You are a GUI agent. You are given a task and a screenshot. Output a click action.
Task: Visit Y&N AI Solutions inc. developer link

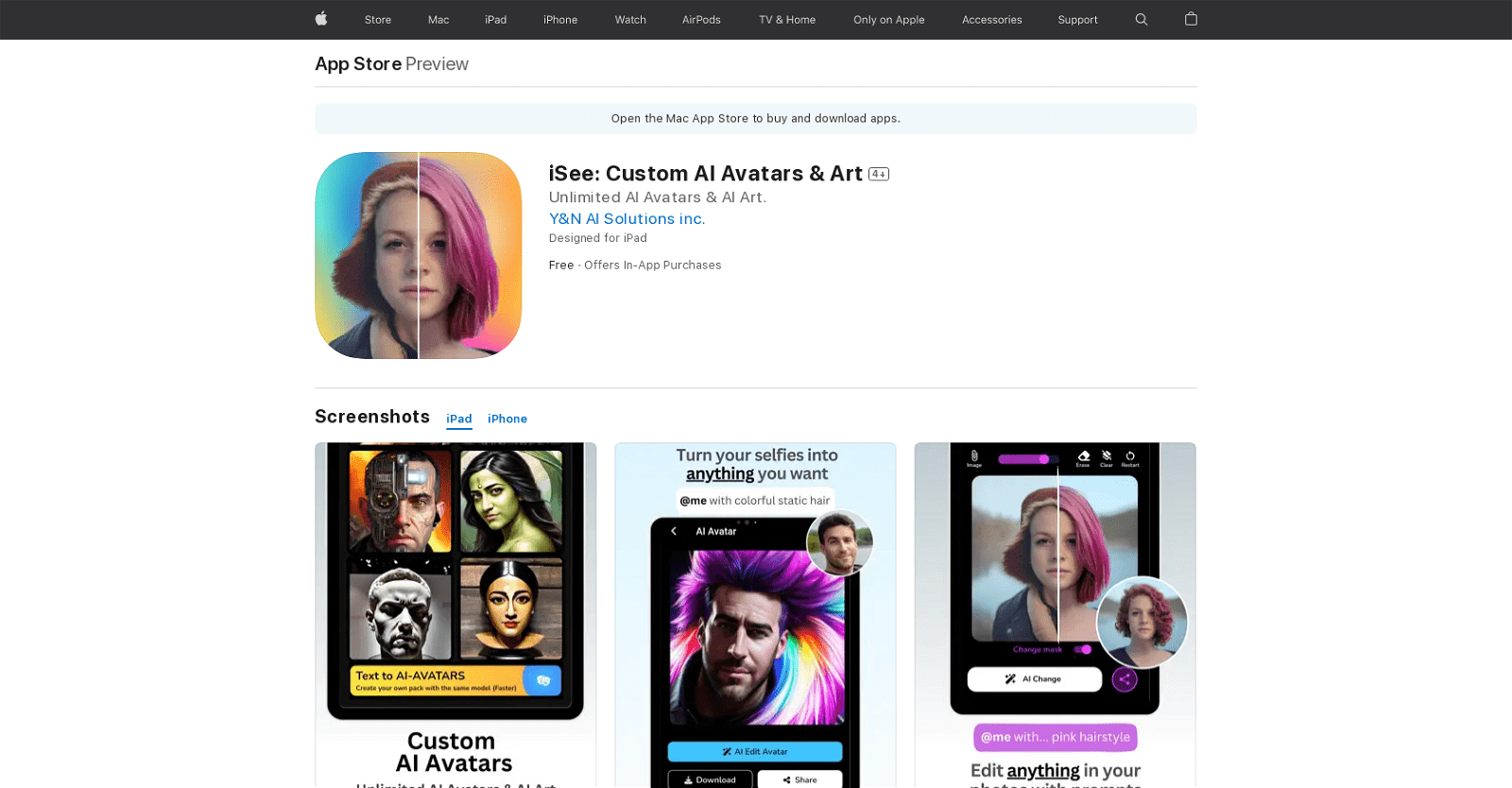click(627, 218)
